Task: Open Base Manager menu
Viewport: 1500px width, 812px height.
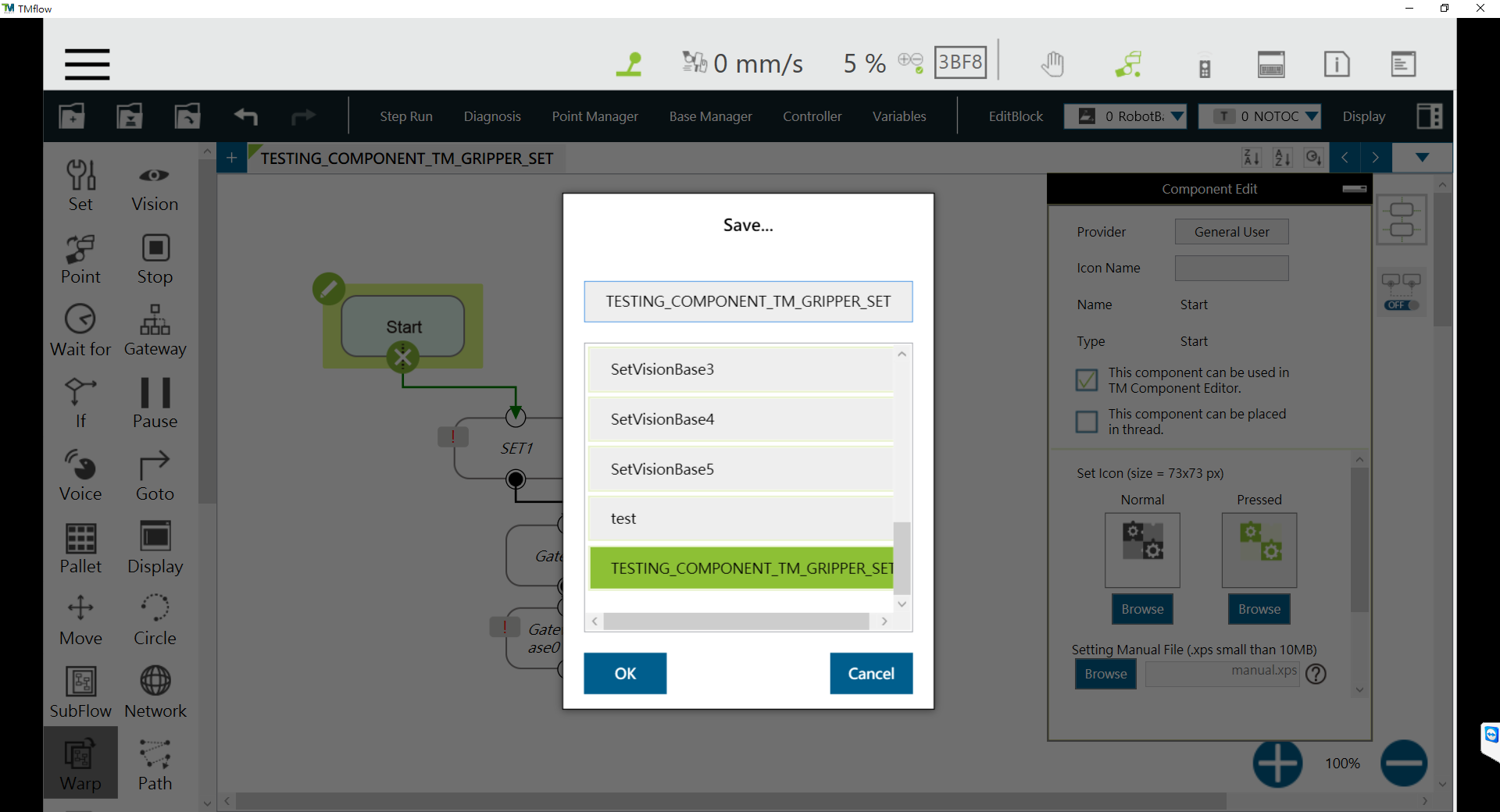Action: coord(711,116)
